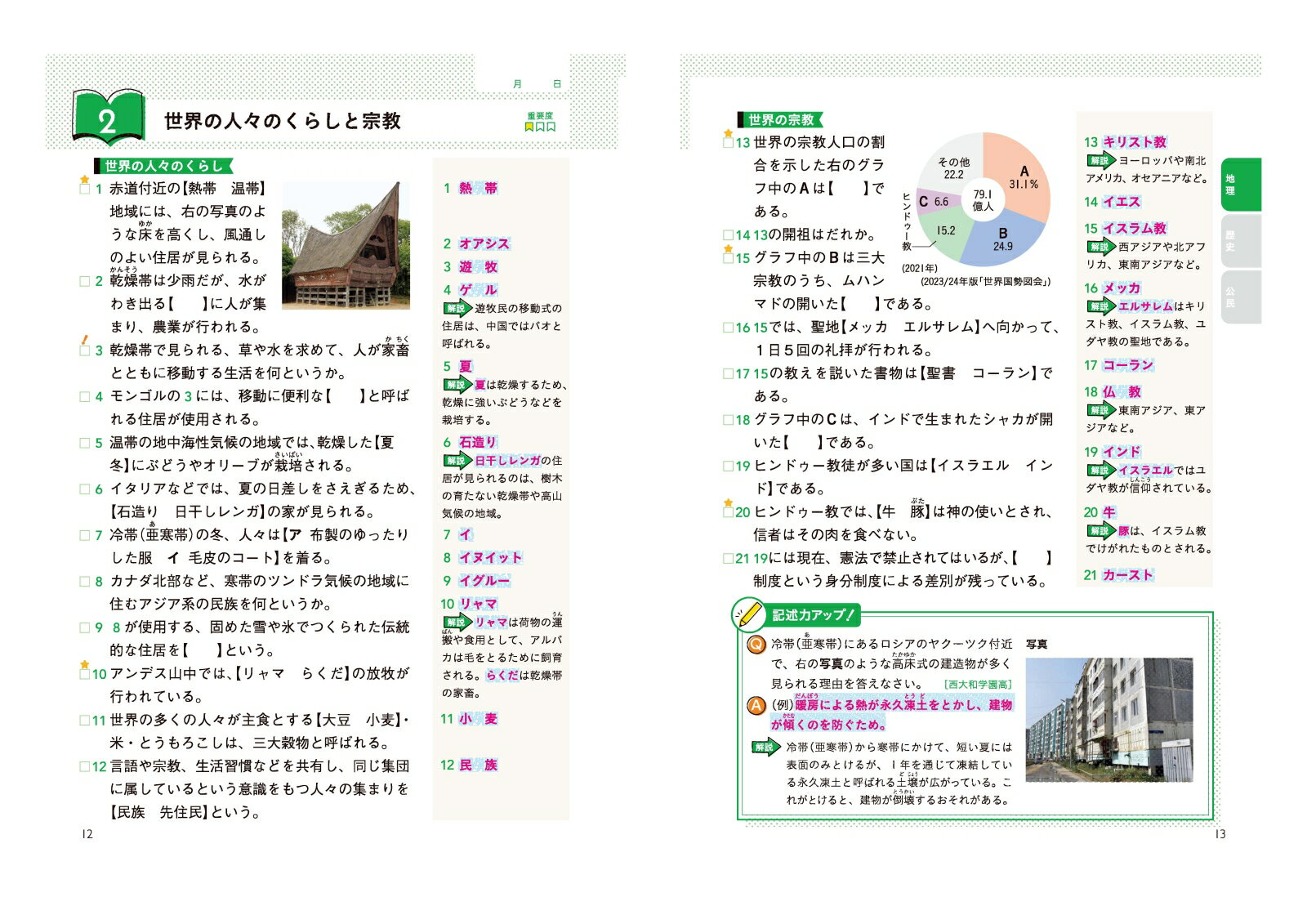Image resolution: width=1307 pixels, height=924 pixels.
Task: Click the 世界国勢図会 chart source text
Action: [x=986, y=282]
